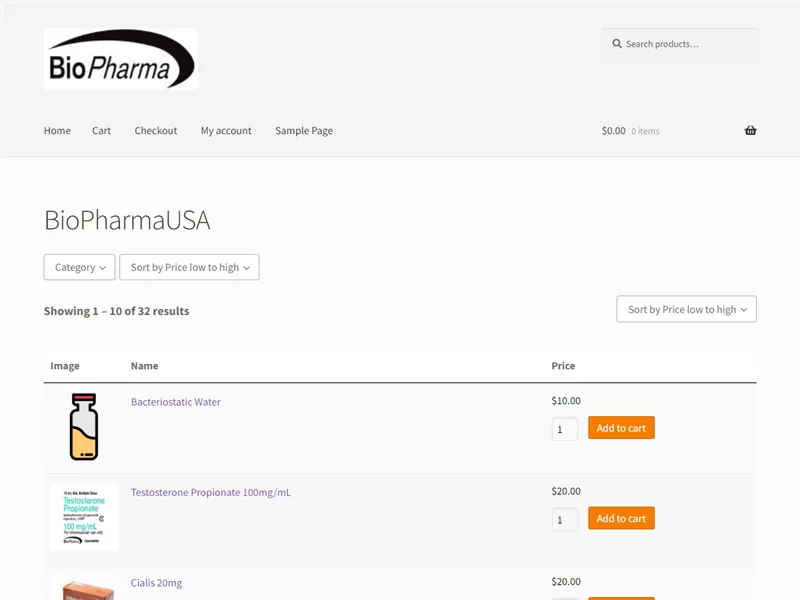800x600 pixels.
Task: Click the search magnifier icon
Action: click(618, 44)
